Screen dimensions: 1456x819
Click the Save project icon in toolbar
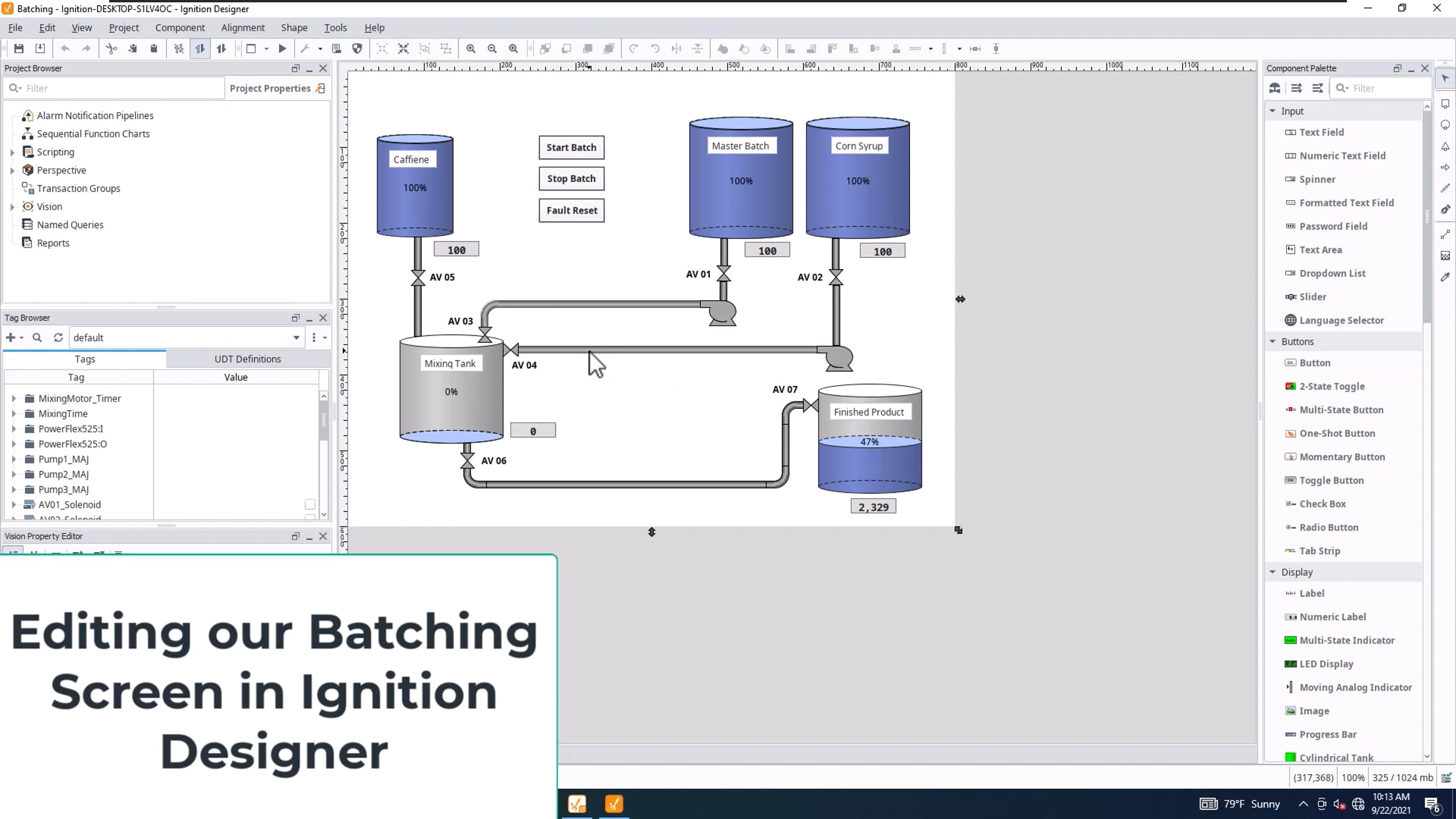(x=19, y=49)
